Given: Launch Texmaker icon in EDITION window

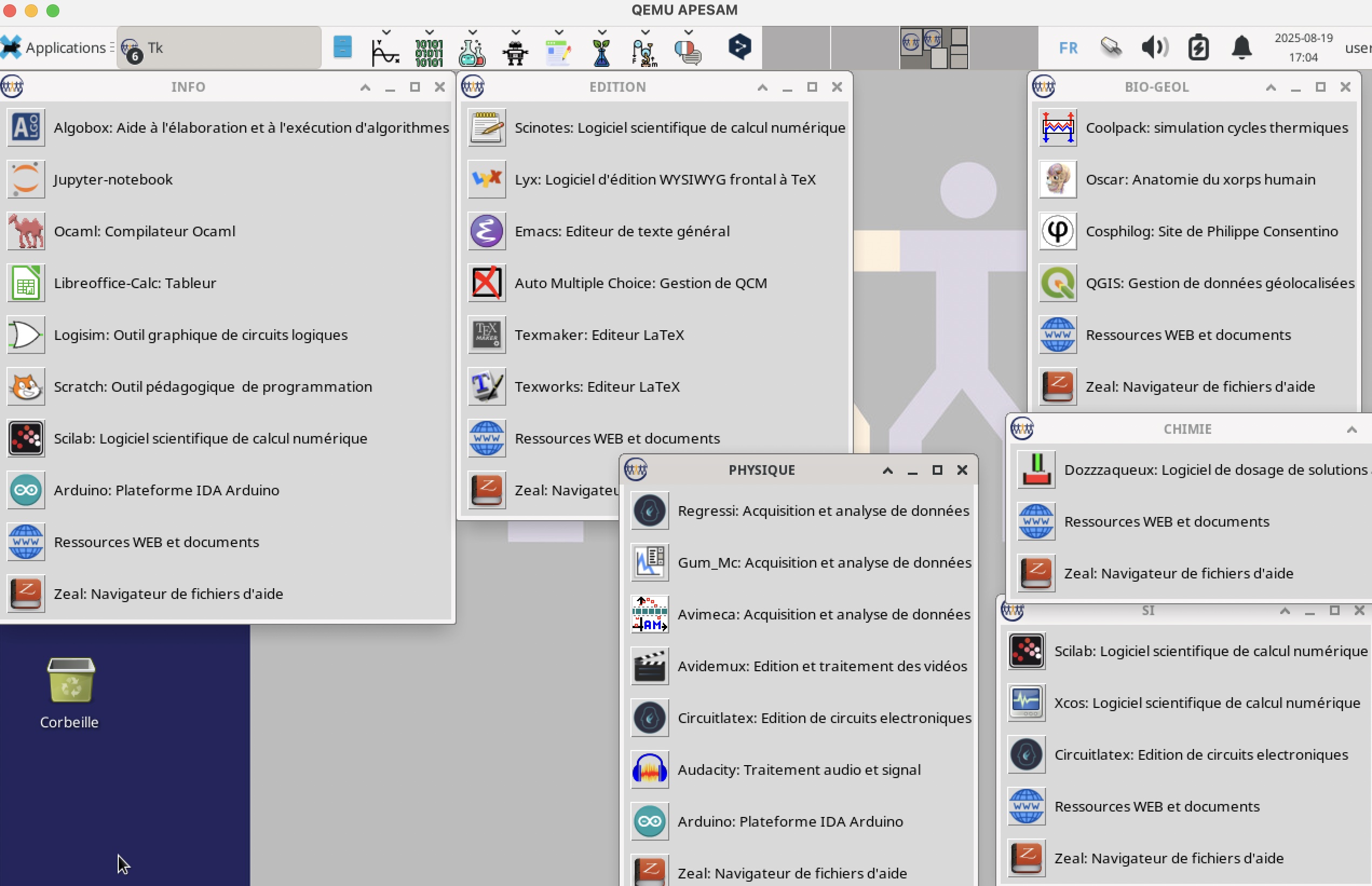Looking at the screenshot, I should [x=487, y=335].
